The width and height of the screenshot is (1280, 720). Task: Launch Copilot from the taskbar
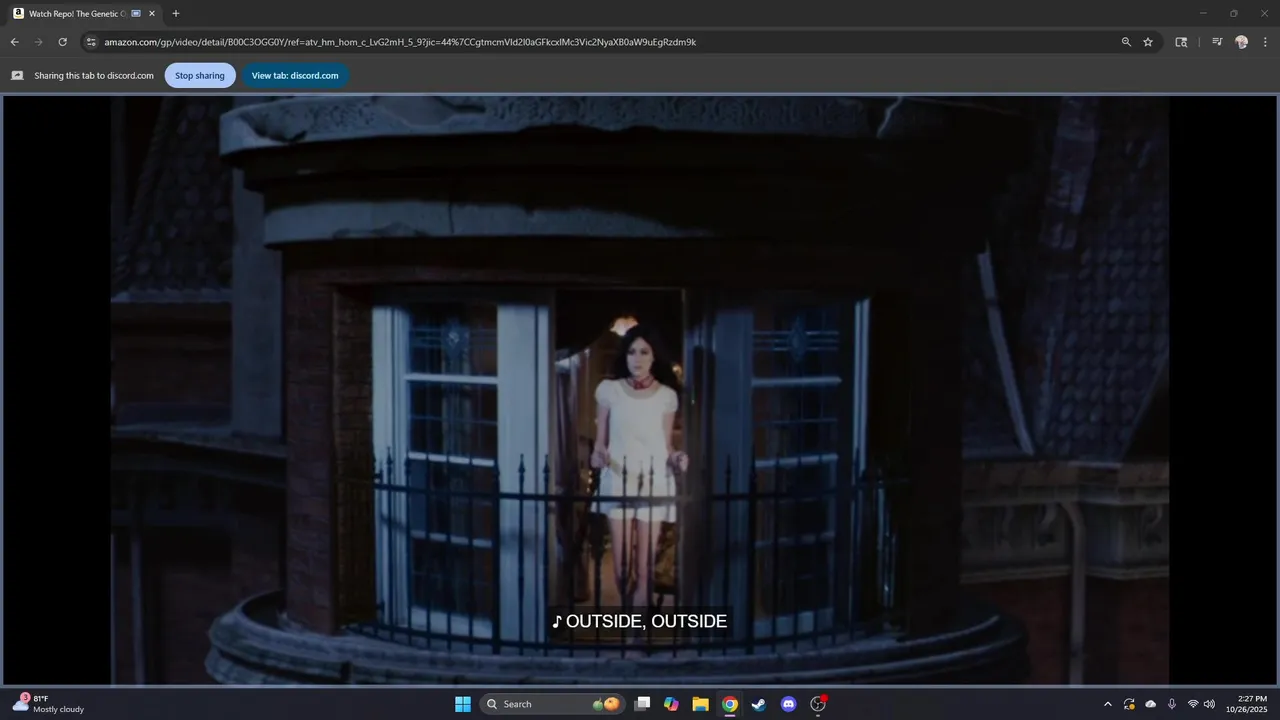(x=671, y=704)
